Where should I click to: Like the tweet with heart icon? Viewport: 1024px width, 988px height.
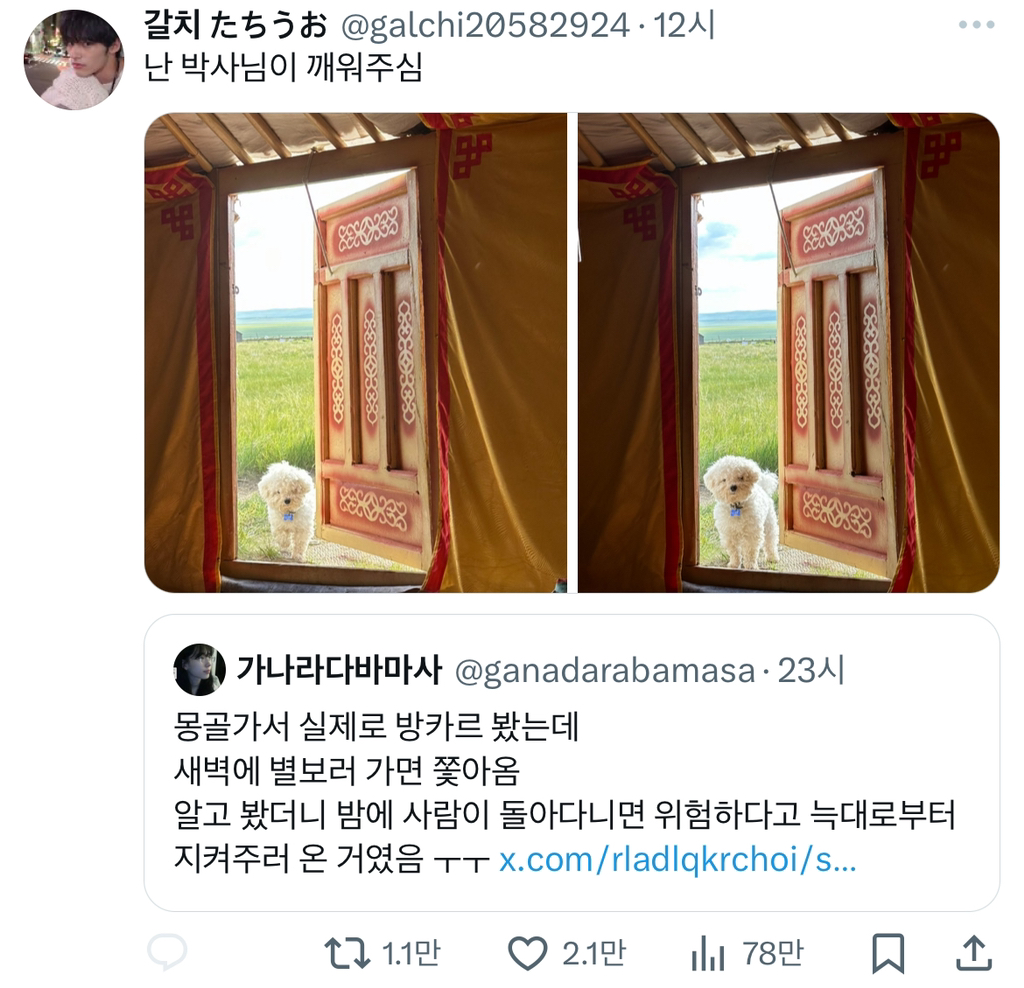(527, 953)
